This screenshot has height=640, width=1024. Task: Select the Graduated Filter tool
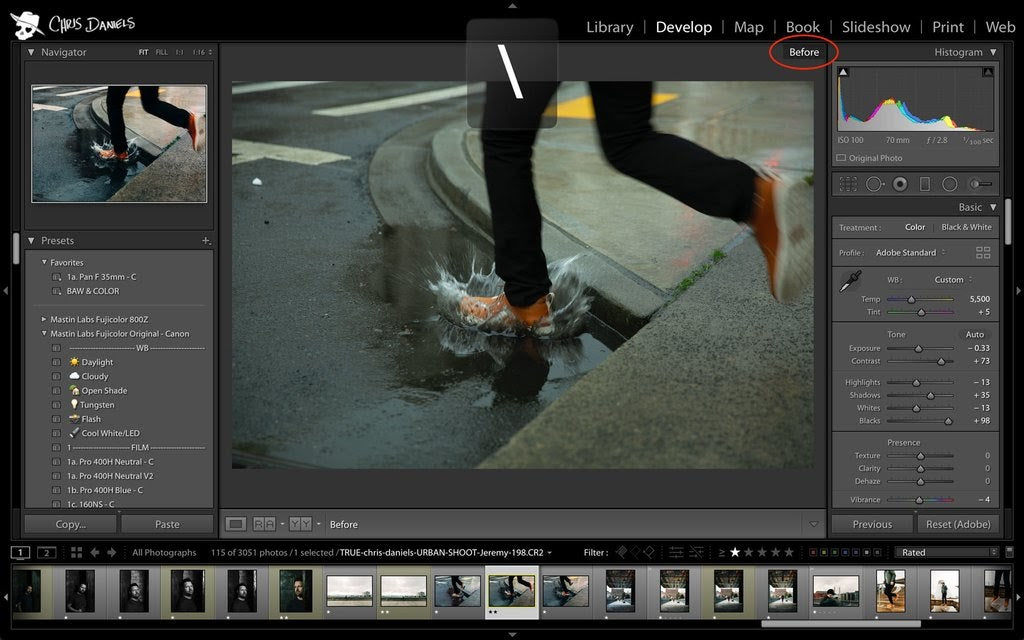pos(925,184)
